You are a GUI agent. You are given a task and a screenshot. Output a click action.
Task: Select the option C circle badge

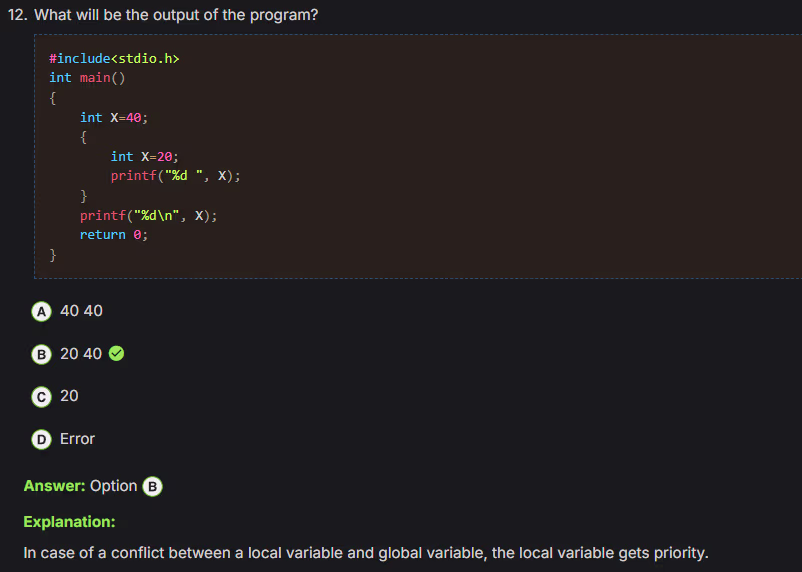click(x=41, y=396)
